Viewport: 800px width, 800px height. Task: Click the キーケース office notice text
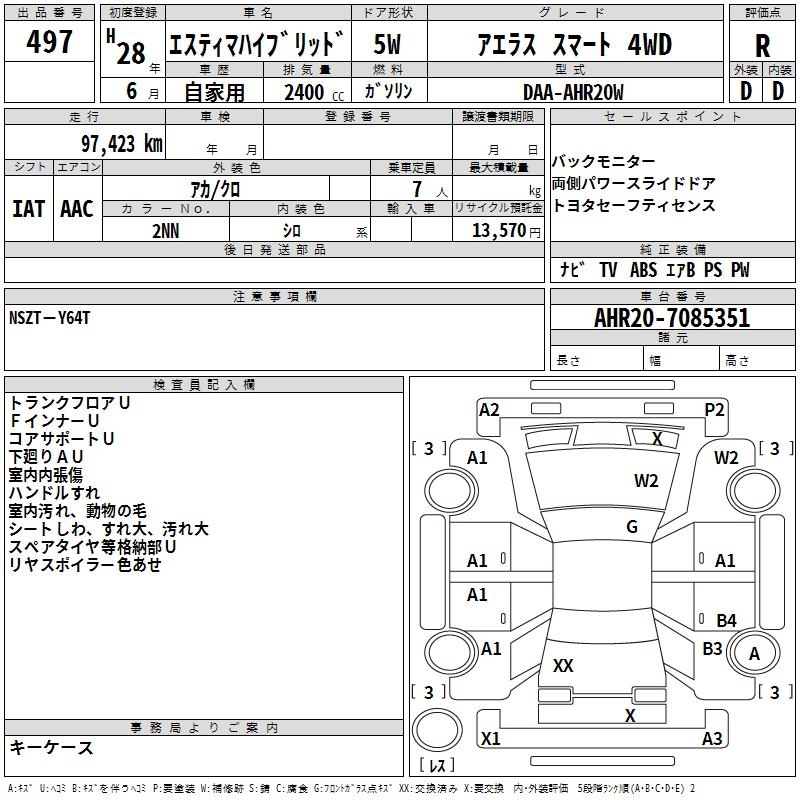click(x=51, y=748)
